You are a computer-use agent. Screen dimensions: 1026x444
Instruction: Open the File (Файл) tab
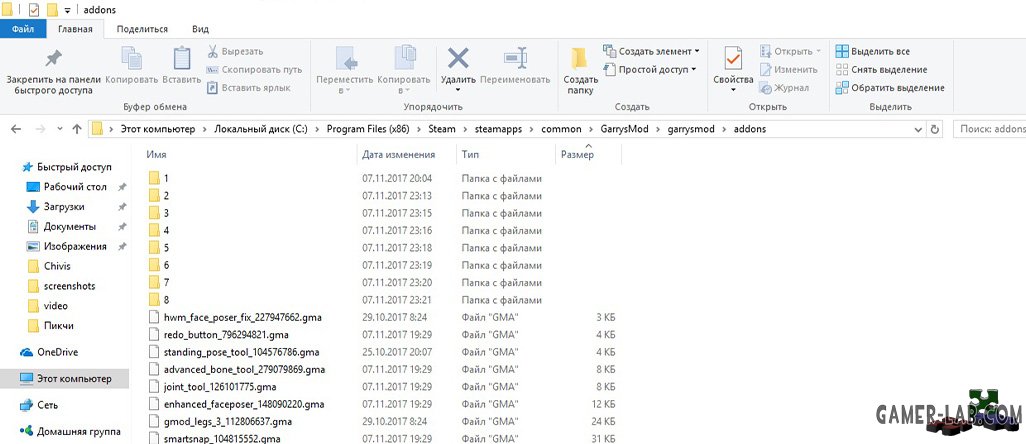tap(23, 29)
